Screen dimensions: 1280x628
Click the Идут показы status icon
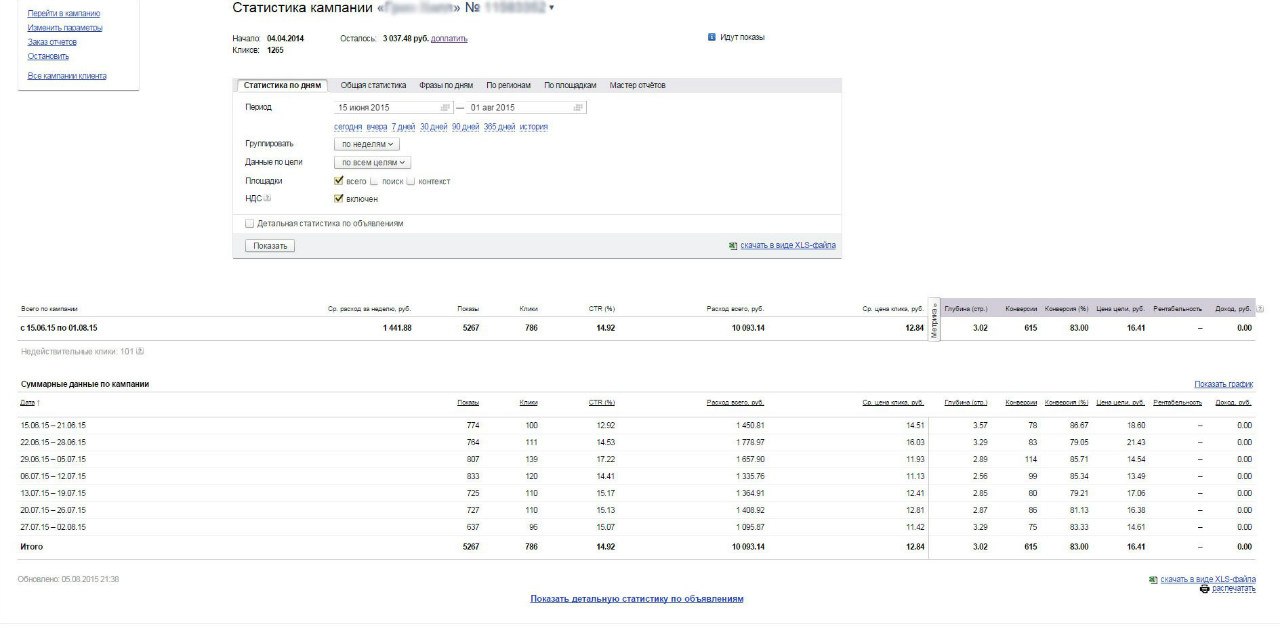click(x=711, y=37)
